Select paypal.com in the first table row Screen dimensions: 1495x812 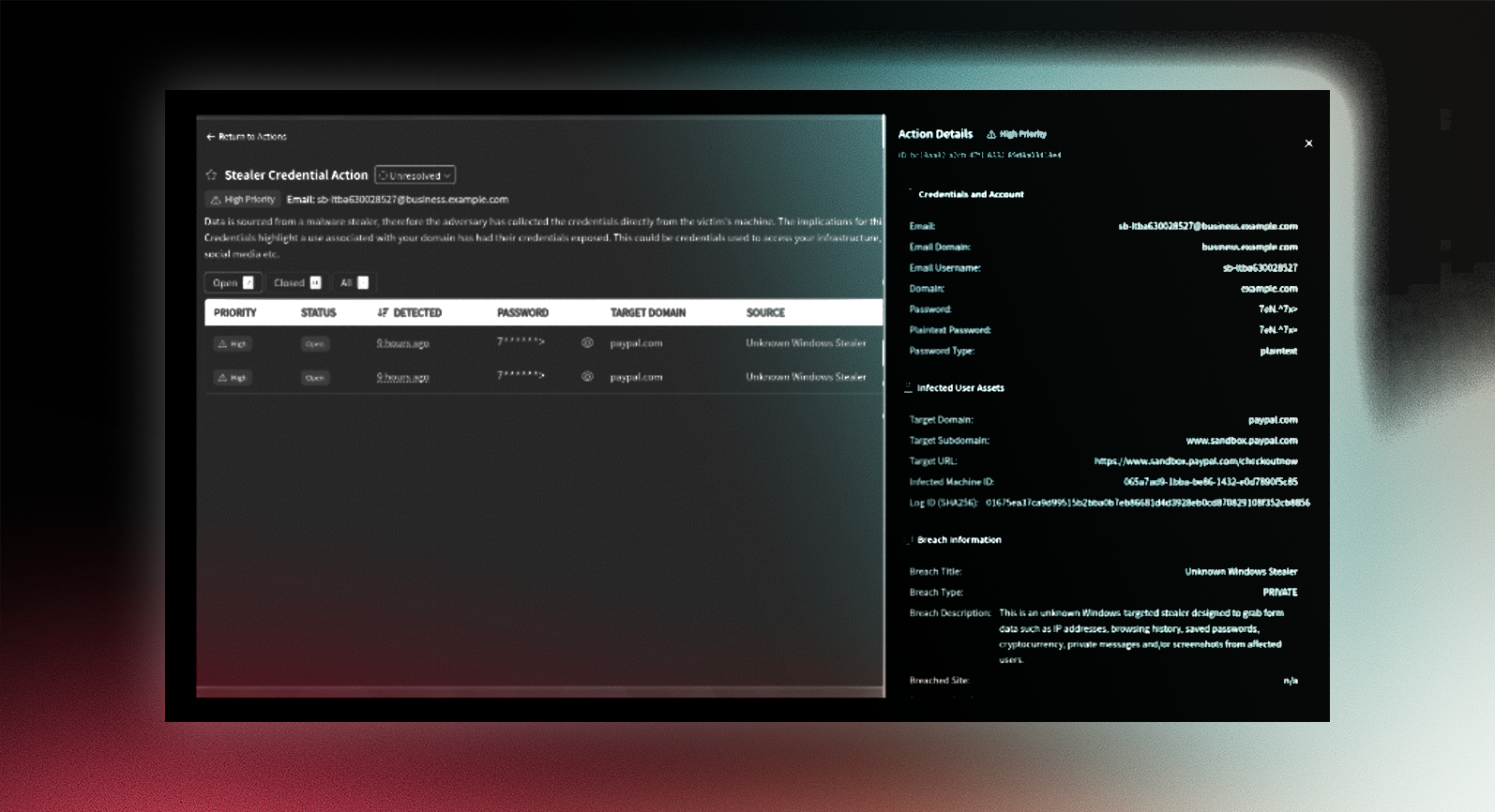[636, 343]
